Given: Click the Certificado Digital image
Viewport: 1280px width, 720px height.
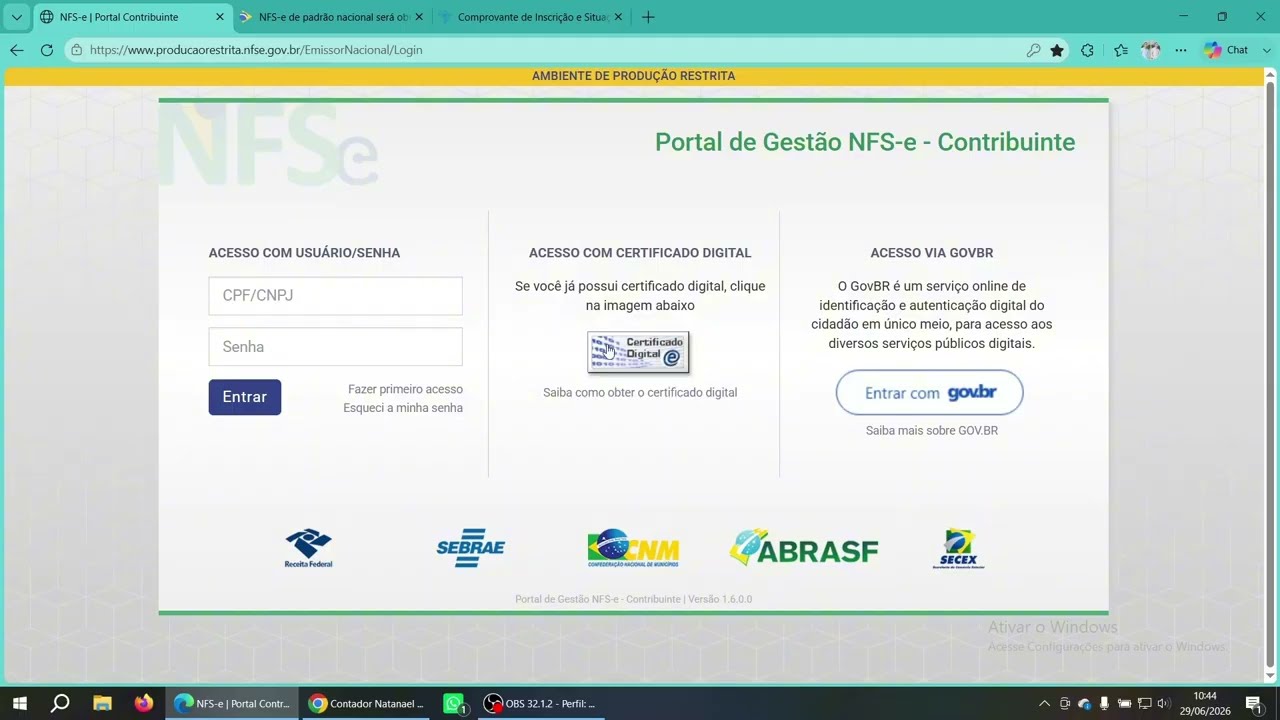Looking at the screenshot, I should pos(638,351).
